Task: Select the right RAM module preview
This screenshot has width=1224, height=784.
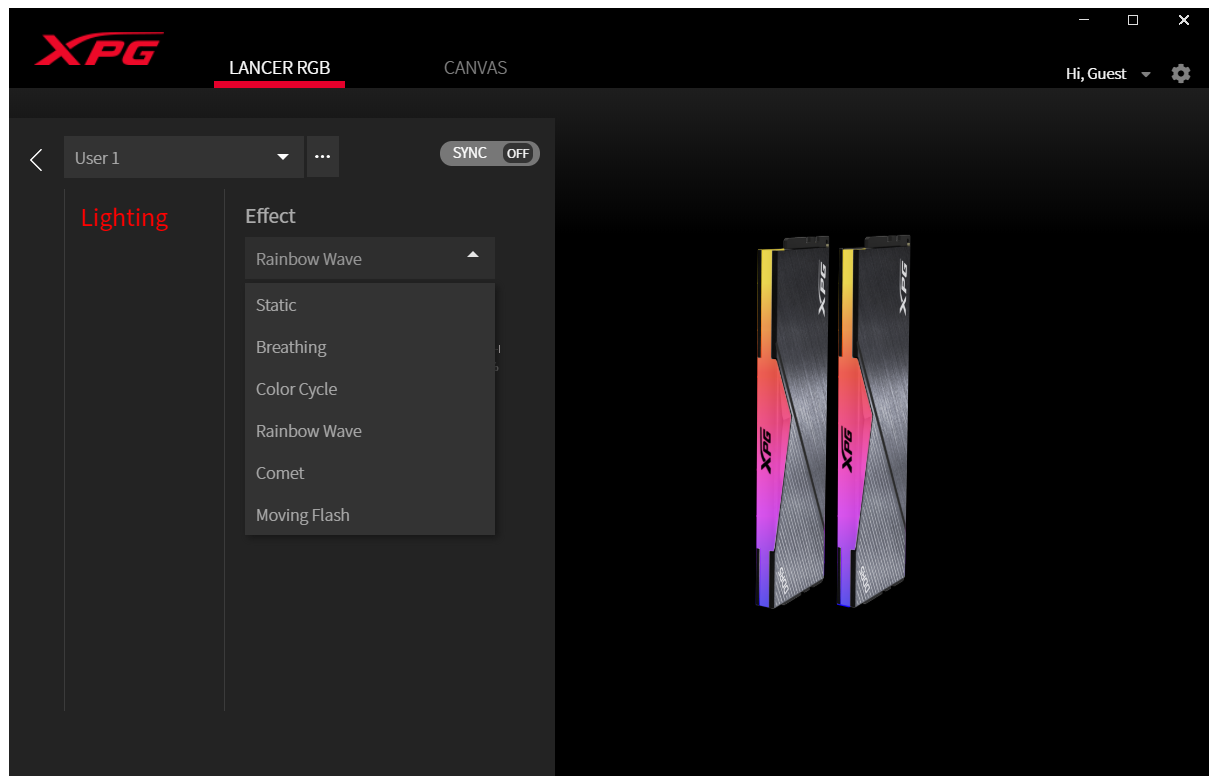Action: click(x=874, y=421)
